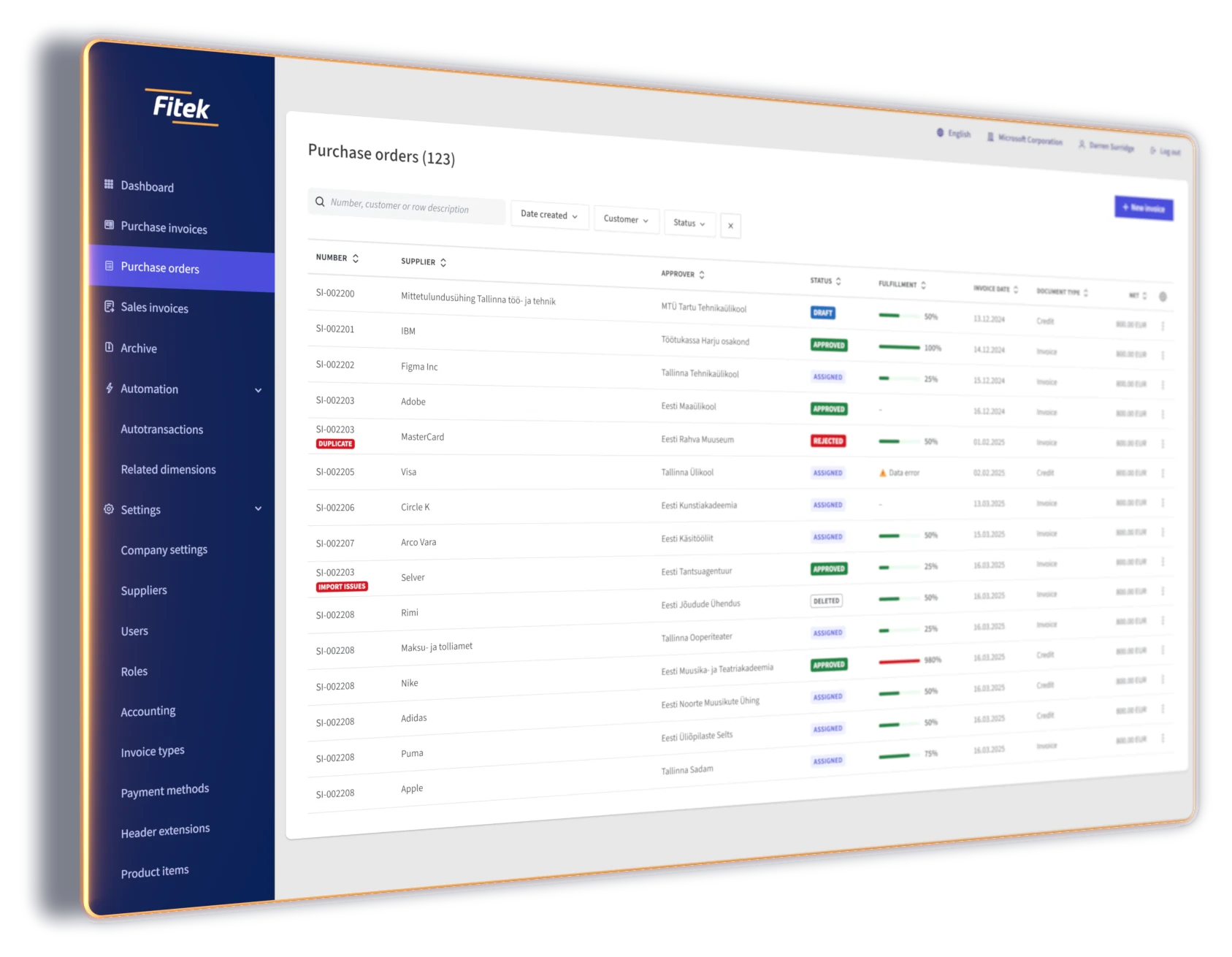This screenshot has width=1232, height=957.
Task: Click the New invoice button
Action: (x=1144, y=208)
